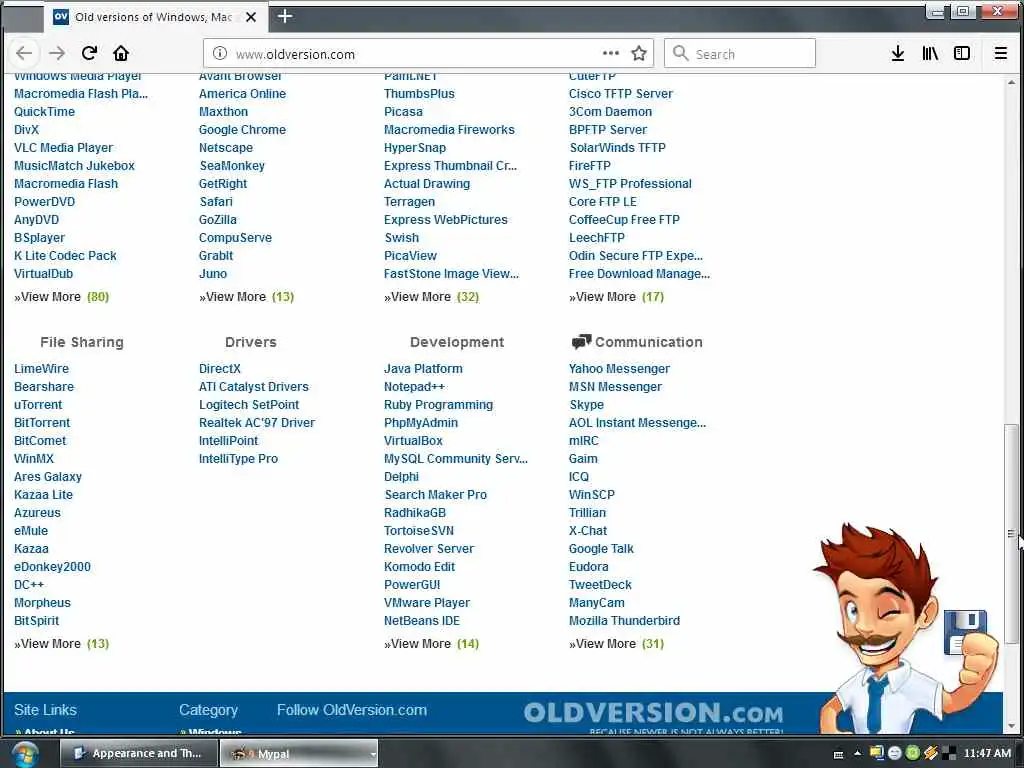Click the www.oldversion.com address field
This screenshot has height=768, width=1024.
(418, 54)
